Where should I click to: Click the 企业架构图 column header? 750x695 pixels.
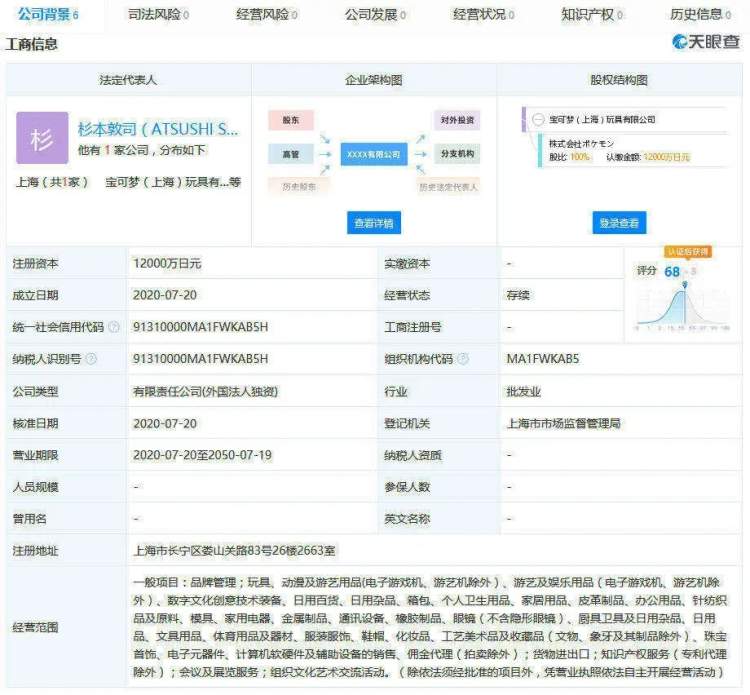tap(374, 80)
